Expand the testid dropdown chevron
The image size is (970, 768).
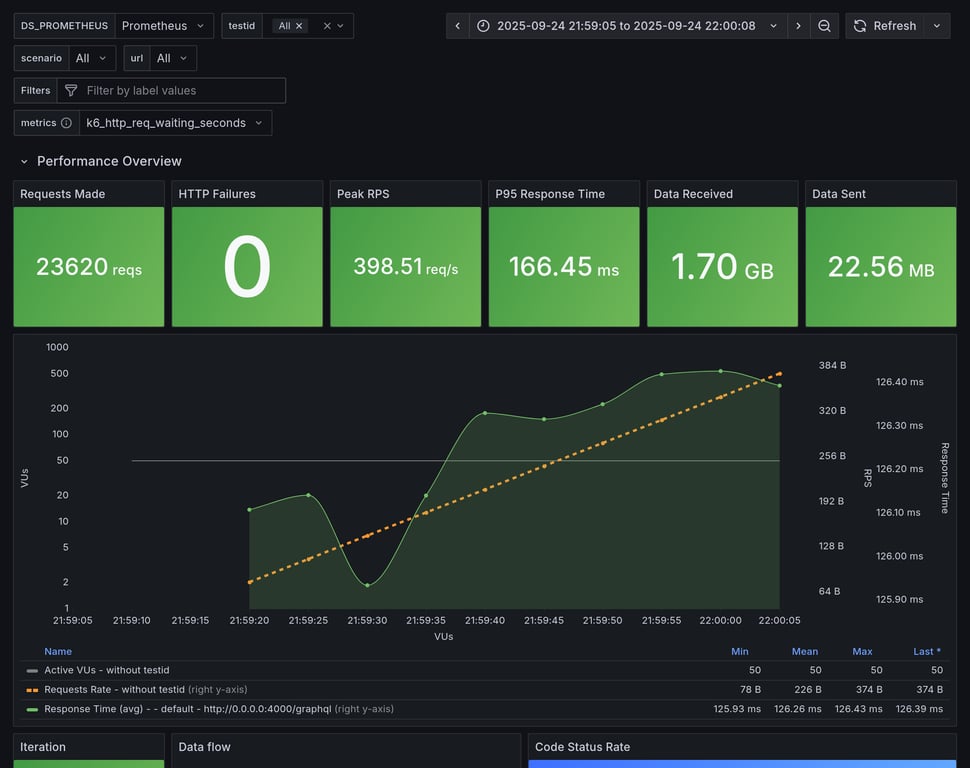point(340,26)
